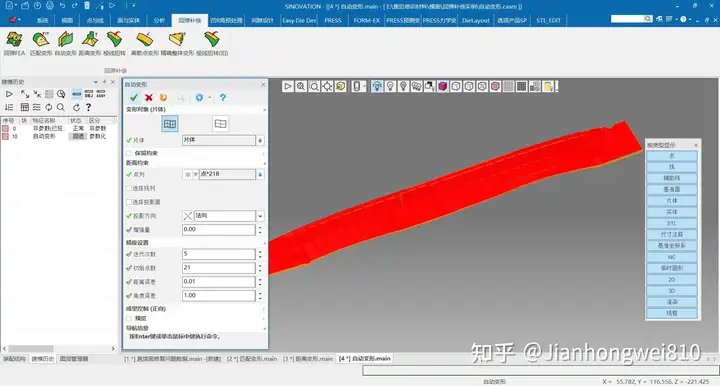
Task: Open the 回弹FEA springback tool
Action: pos(14,44)
